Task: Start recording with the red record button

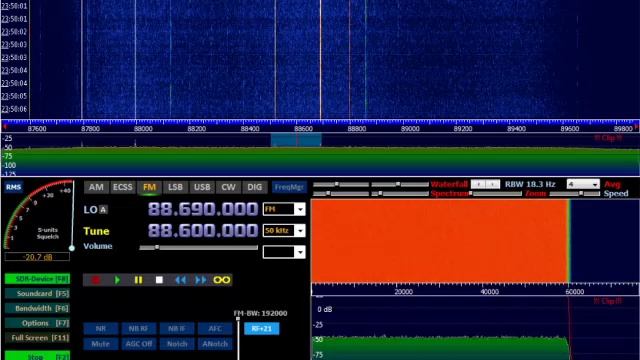Action: point(96,280)
